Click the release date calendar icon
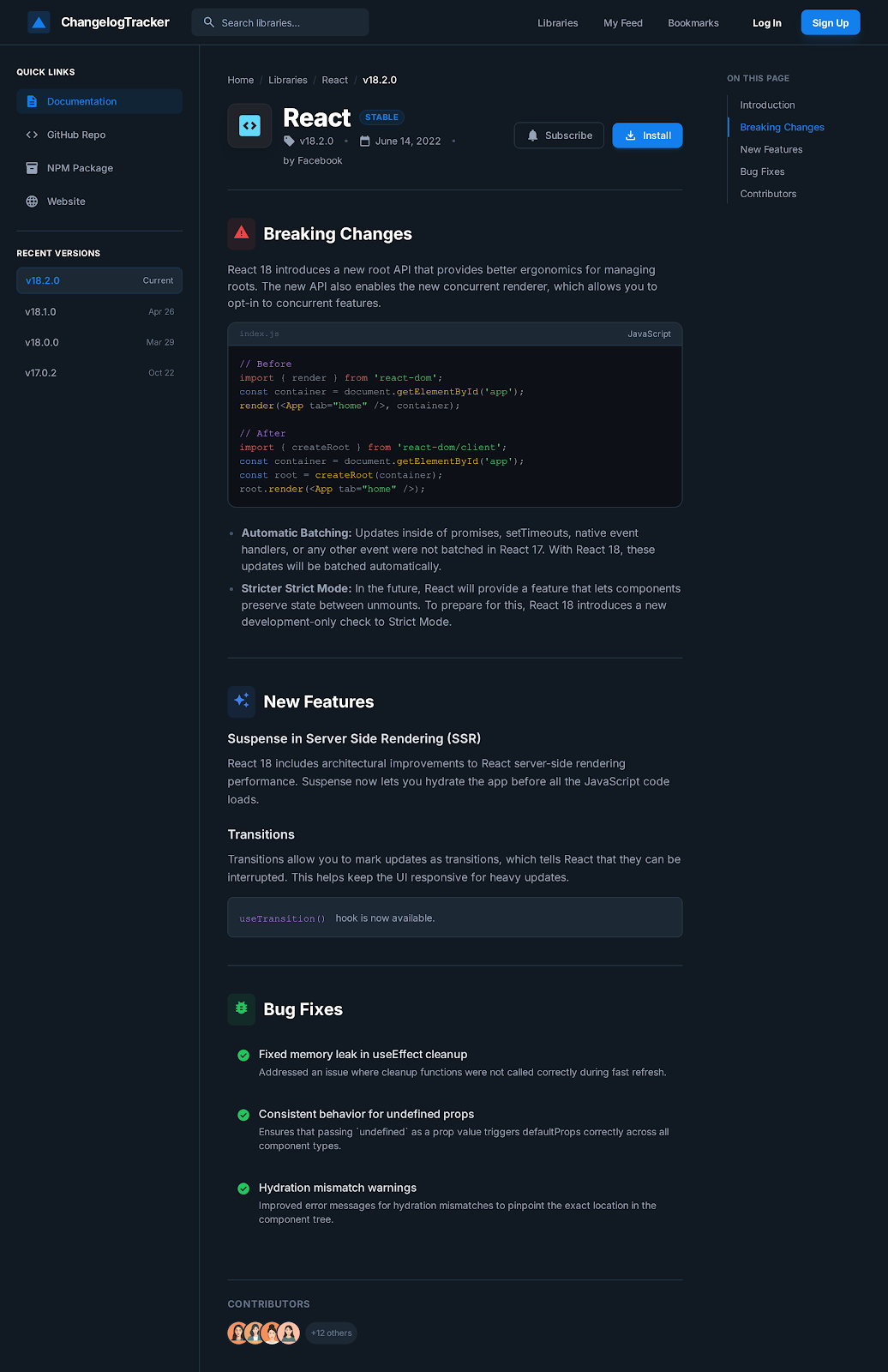The image size is (888, 1372). pos(365,141)
